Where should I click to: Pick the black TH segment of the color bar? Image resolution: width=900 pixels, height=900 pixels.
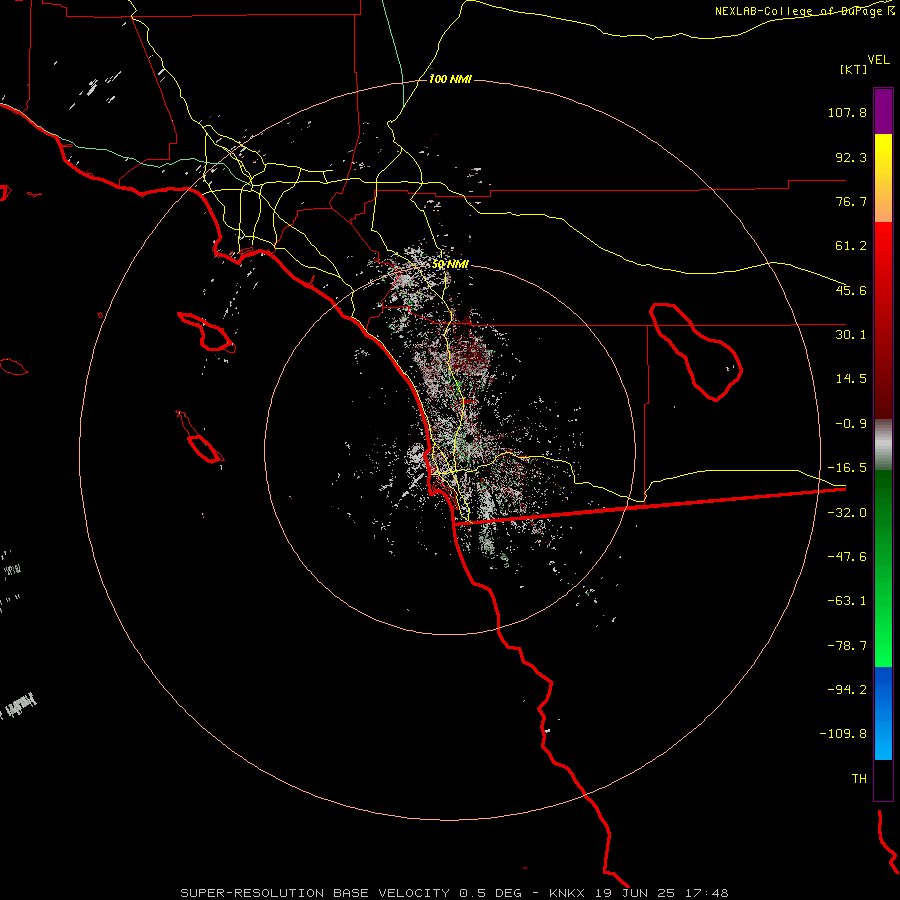883,780
